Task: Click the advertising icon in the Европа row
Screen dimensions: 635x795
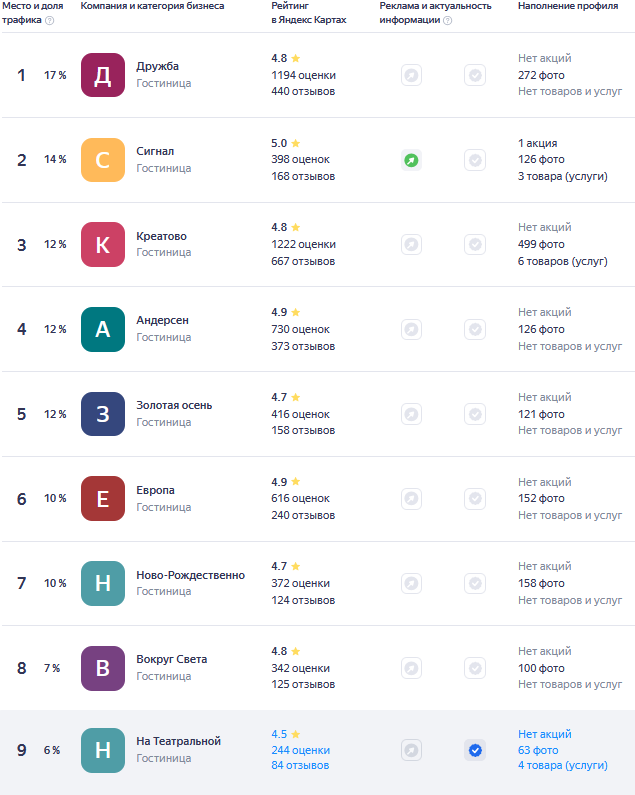Action: (x=411, y=498)
